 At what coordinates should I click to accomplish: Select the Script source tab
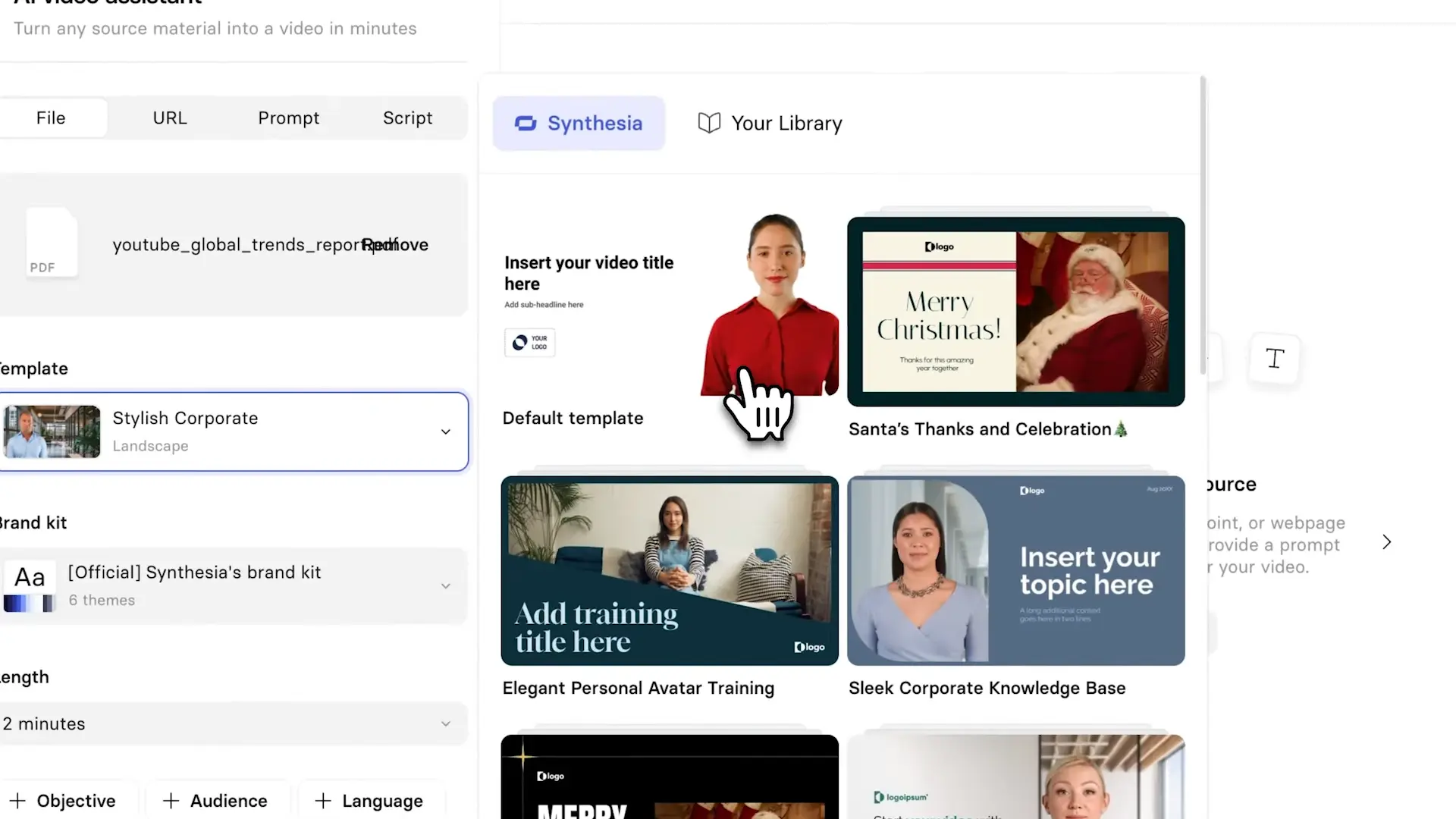tap(407, 118)
